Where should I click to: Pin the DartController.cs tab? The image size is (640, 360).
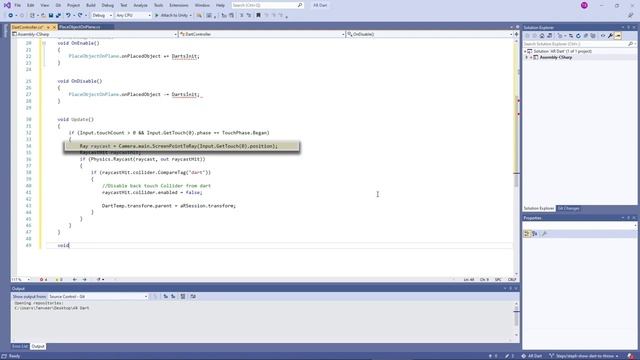tap(48, 27)
